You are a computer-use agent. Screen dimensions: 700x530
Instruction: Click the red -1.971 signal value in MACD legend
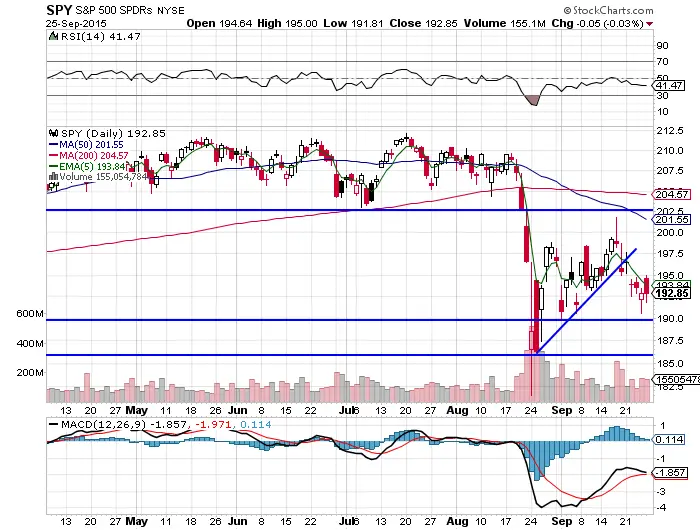(x=214, y=424)
